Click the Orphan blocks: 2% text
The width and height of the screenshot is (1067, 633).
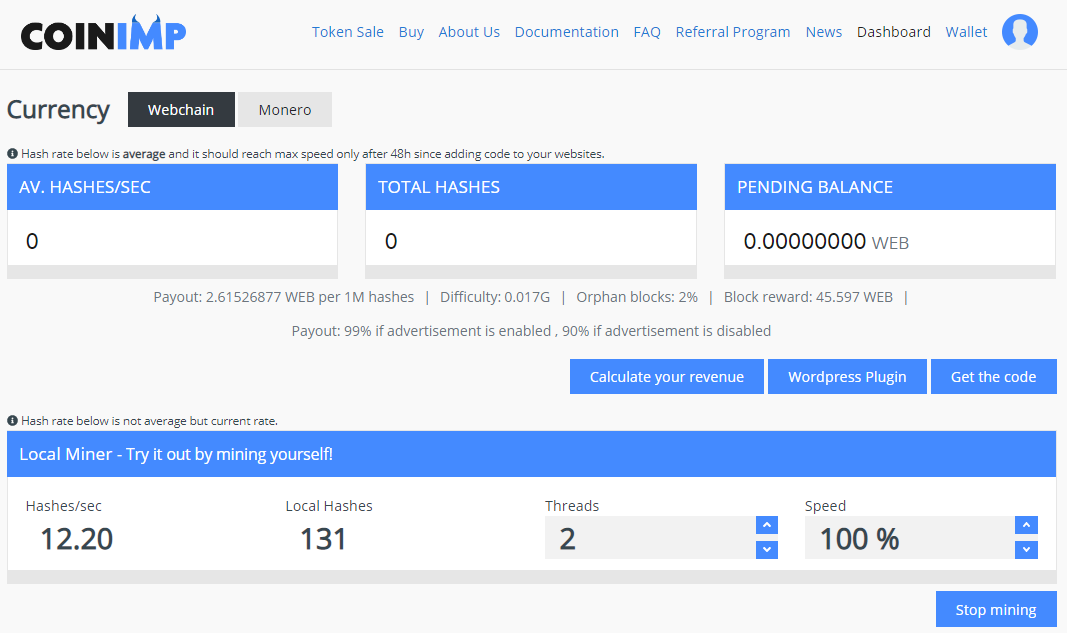(x=637, y=297)
